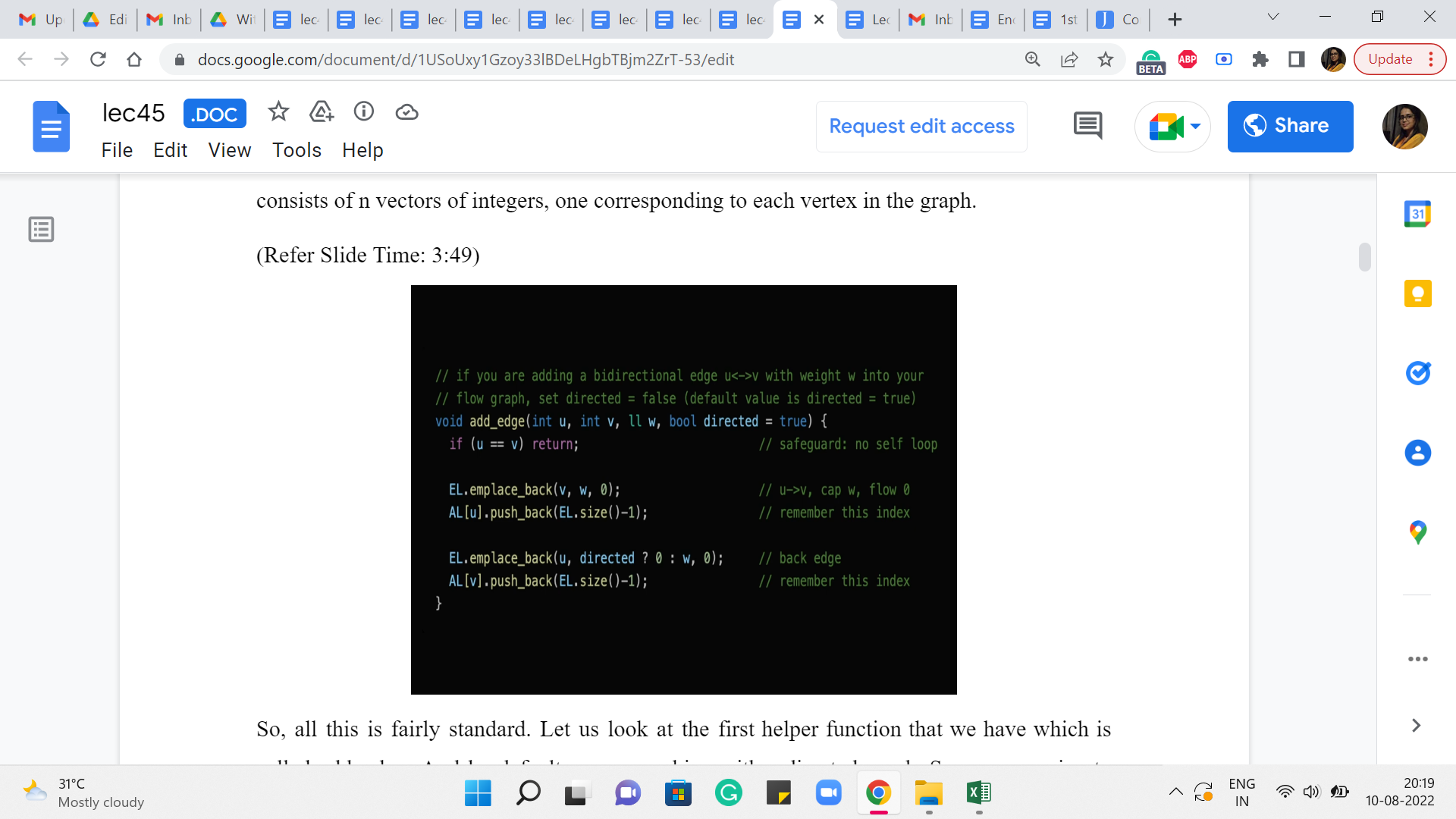Open comment history icon
This screenshot has height=819, width=1456.
coord(1087,126)
